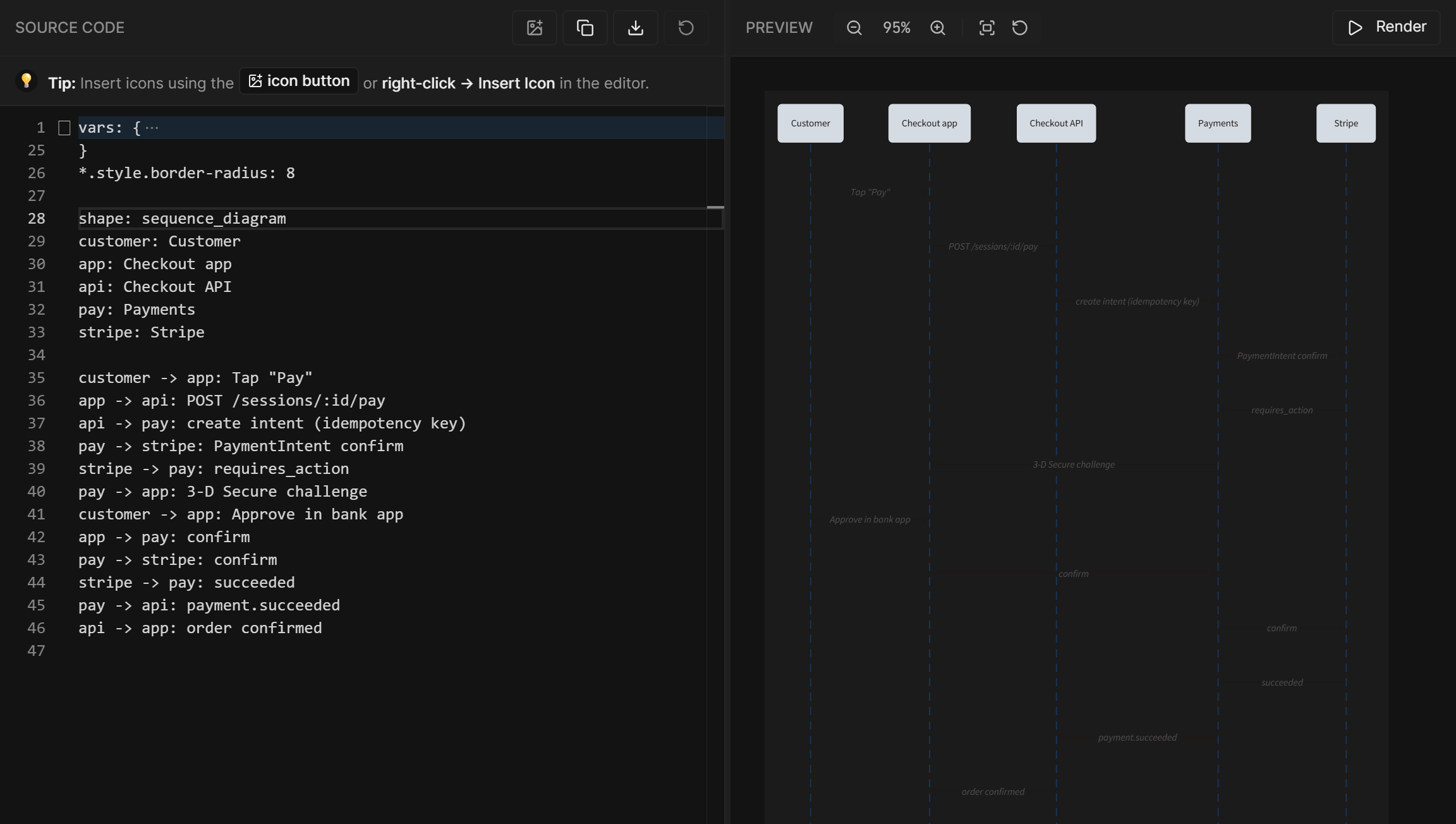The image size is (1456, 824).
Task: Click line number 28 in the gutter
Action: [x=37, y=219]
